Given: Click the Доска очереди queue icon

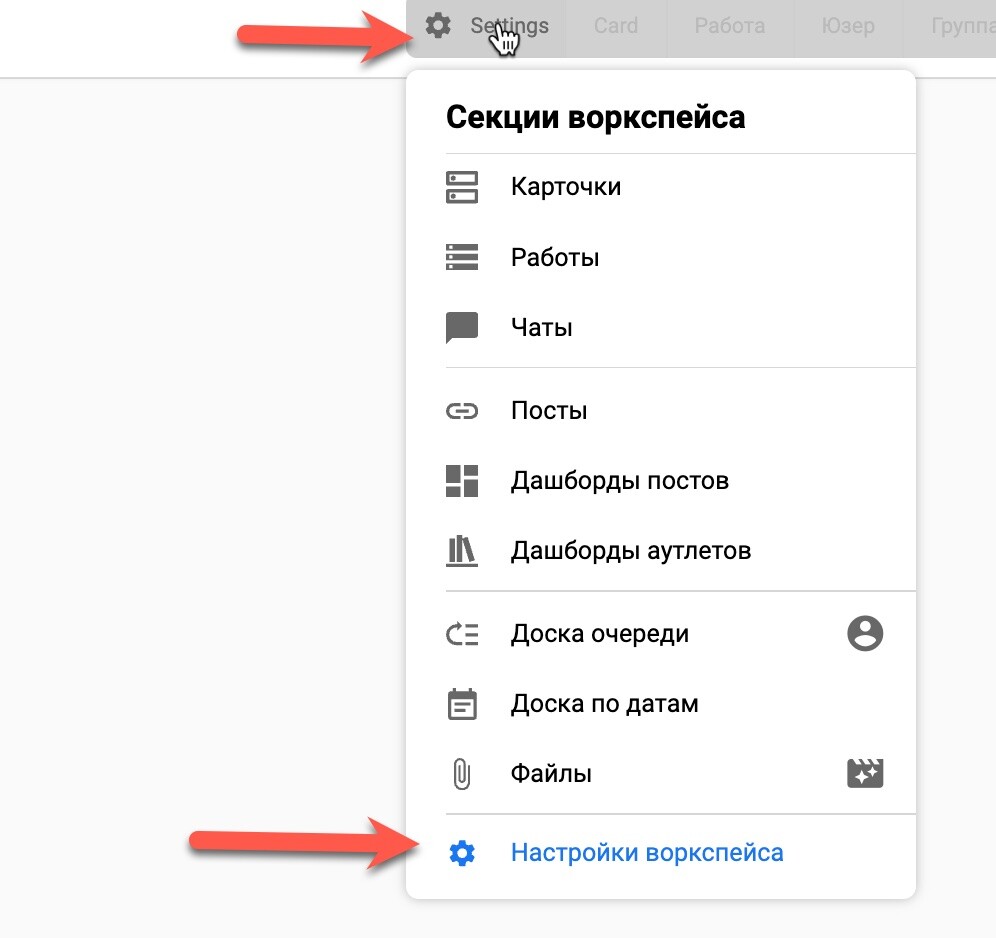Looking at the screenshot, I should click(461, 634).
